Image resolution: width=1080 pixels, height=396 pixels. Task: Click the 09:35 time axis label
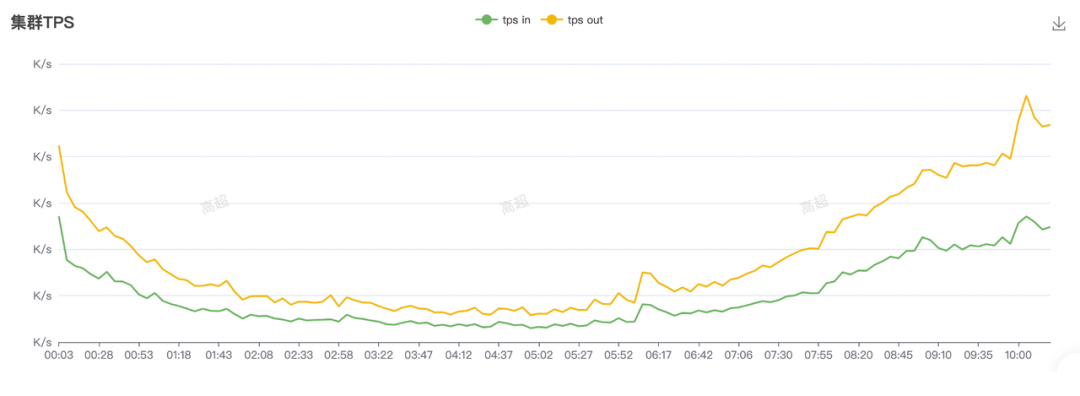tap(977, 355)
